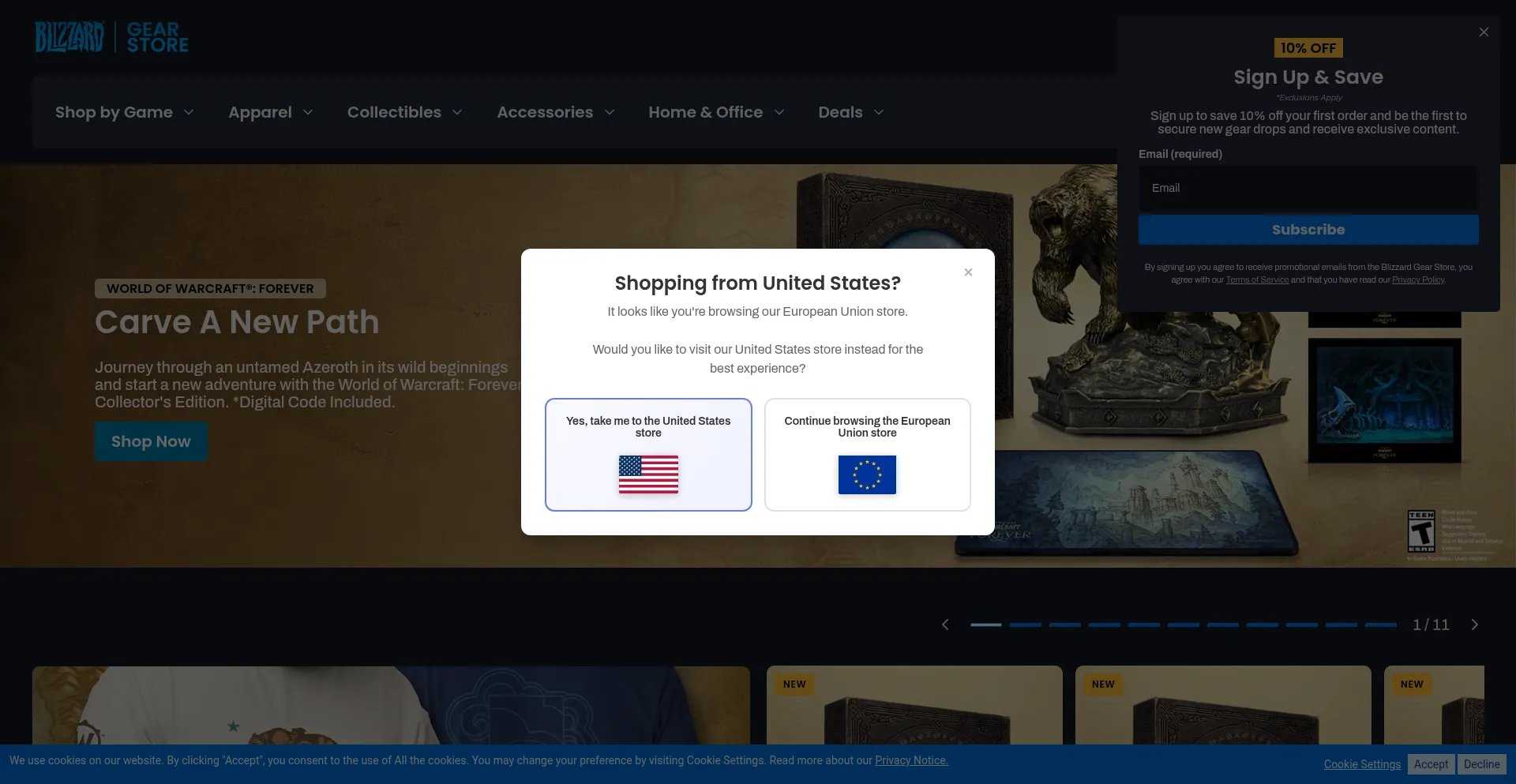Select the second carousel slide indicator

tap(1026, 625)
